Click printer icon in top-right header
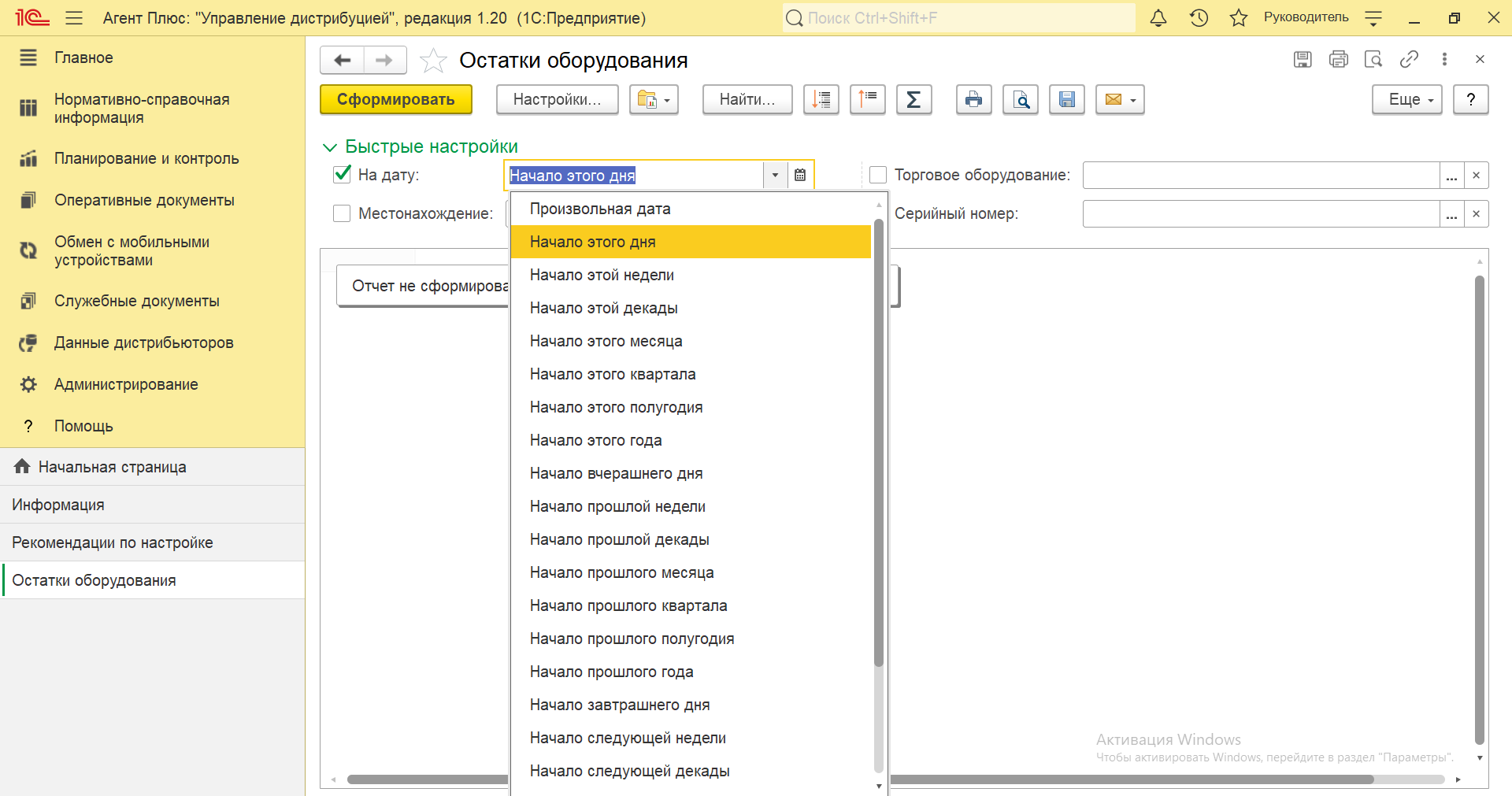1512x796 pixels. click(1338, 59)
